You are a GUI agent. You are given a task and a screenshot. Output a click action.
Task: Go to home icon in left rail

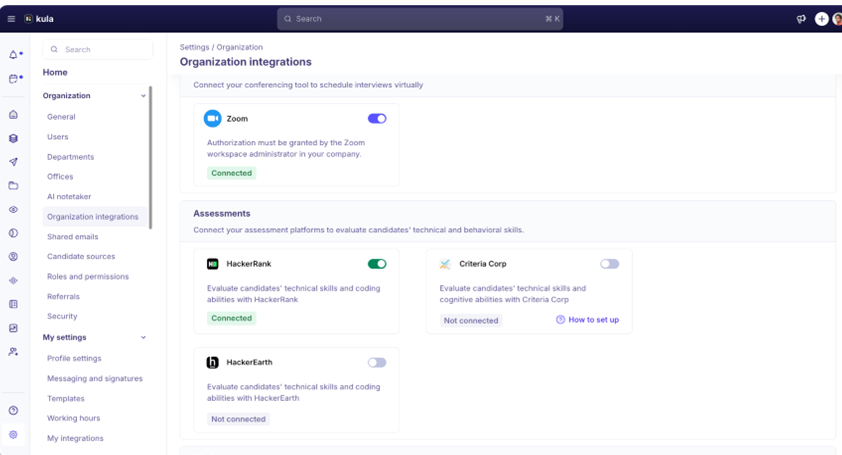point(13,115)
